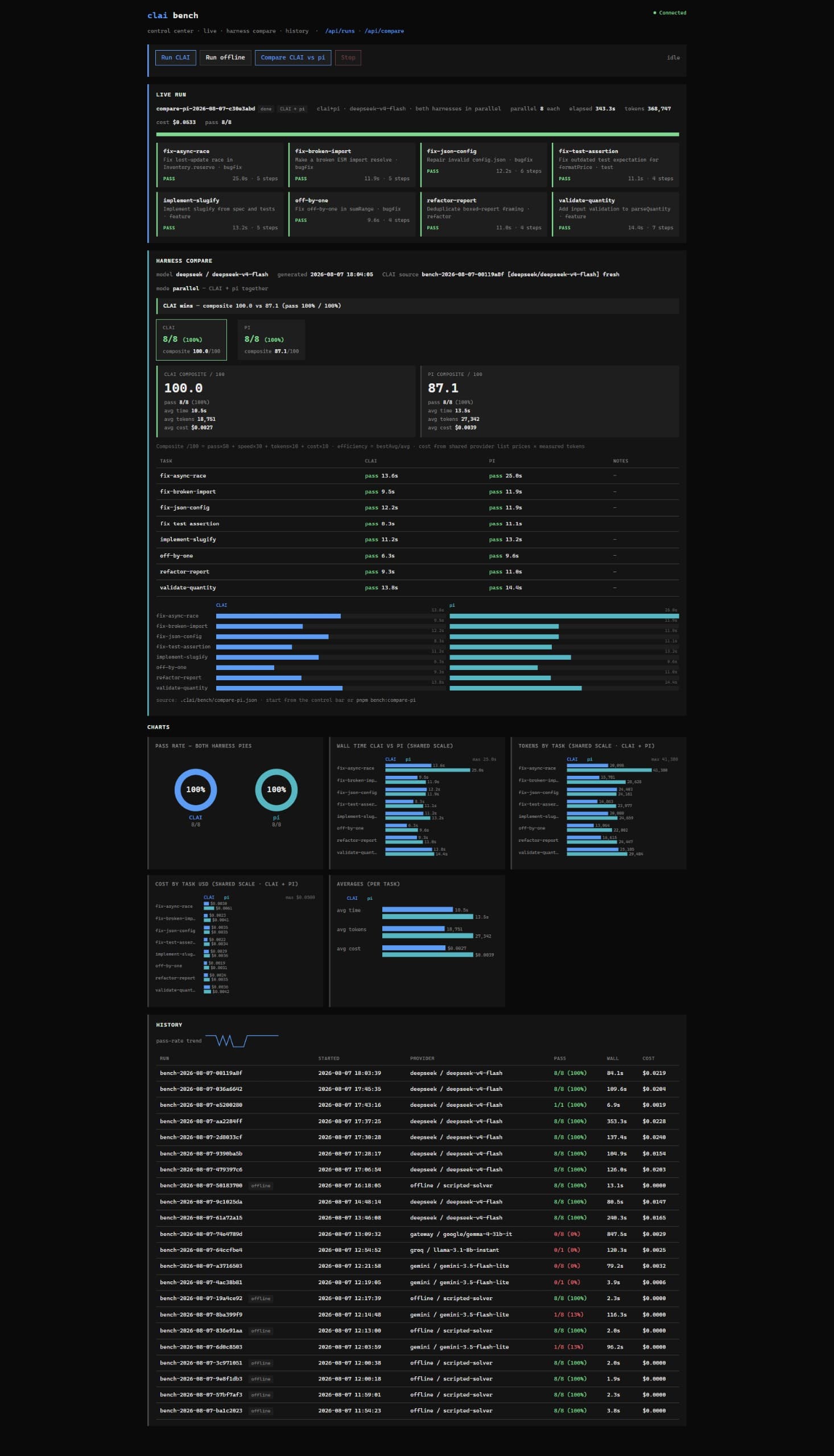Image resolution: width=834 pixels, height=1456 pixels.
Task: Click the off-by-one row in the compare table
Action: (x=418, y=556)
